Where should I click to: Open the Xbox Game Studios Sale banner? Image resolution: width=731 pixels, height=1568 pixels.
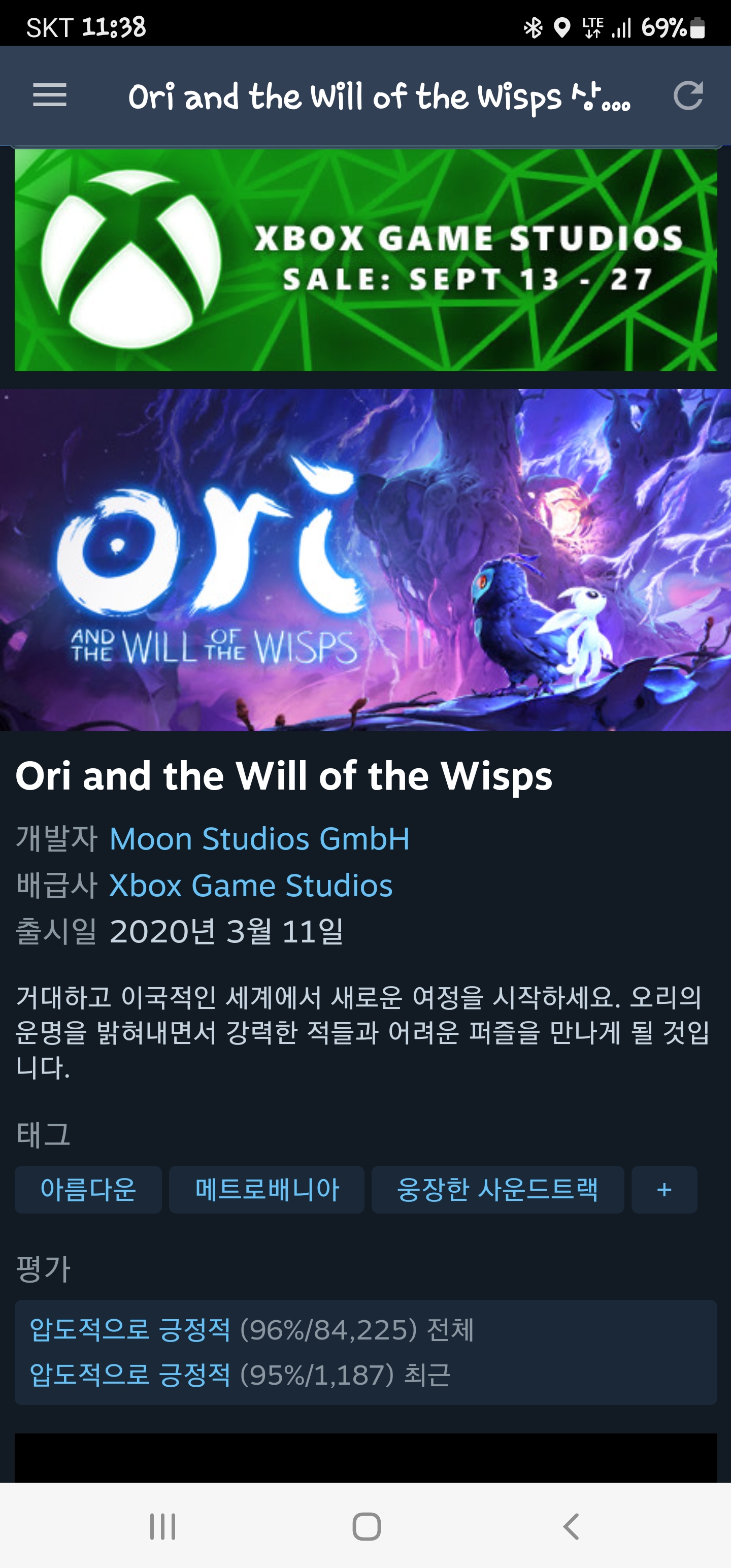tap(366, 260)
